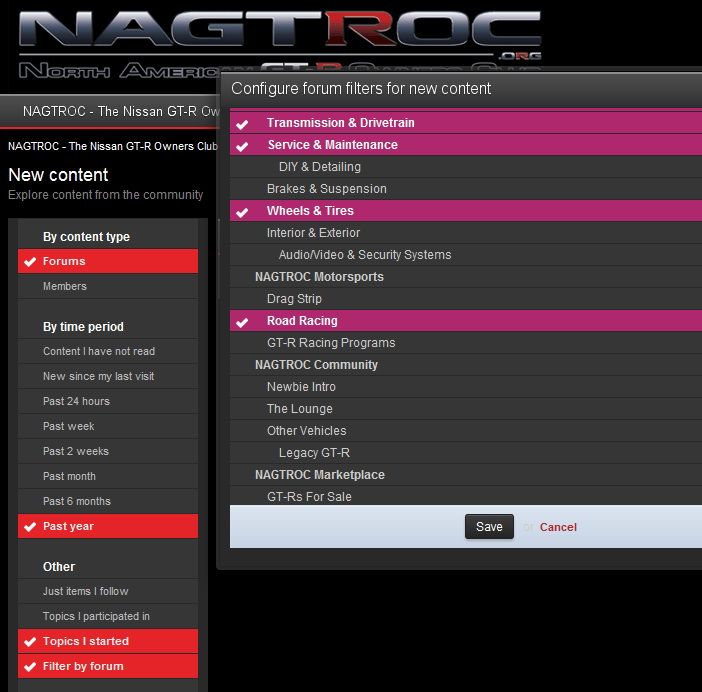Uncheck the Road Racing forum filter

coord(466,320)
